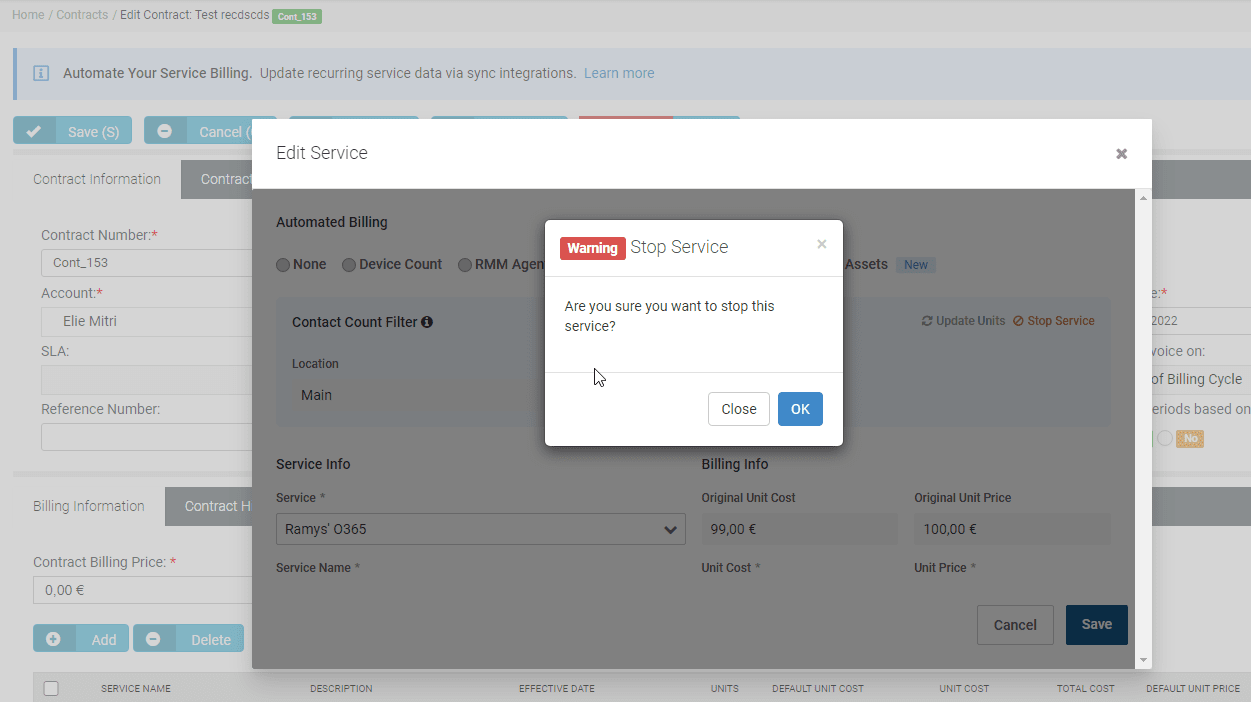Click the Edit Service dialog close icon
Viewport: 1251px width, 702px height.
(x=1121, y=154)
